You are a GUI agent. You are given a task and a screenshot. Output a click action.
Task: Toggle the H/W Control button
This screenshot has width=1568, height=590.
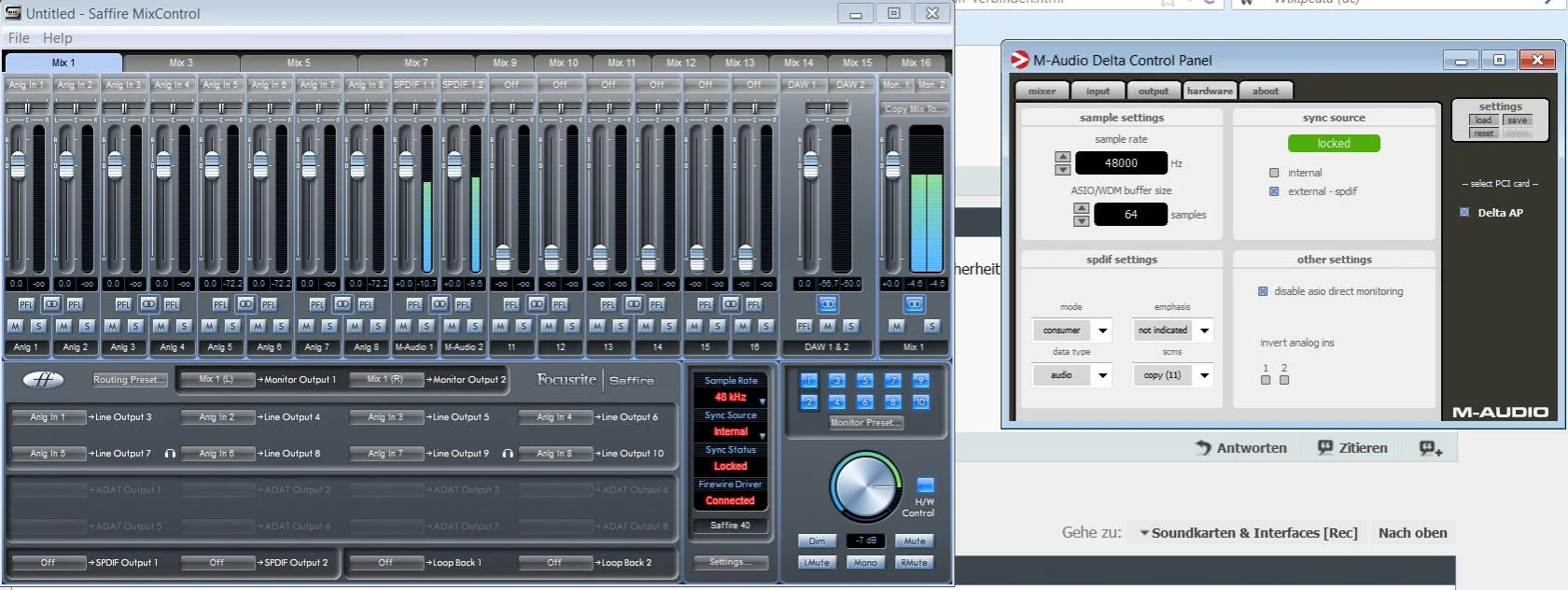[925, 485]
